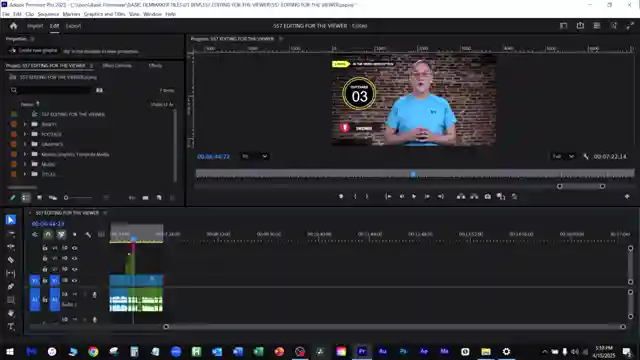Select the Type tool
Viewport: 640px width, 360px height.
[11, 327]
